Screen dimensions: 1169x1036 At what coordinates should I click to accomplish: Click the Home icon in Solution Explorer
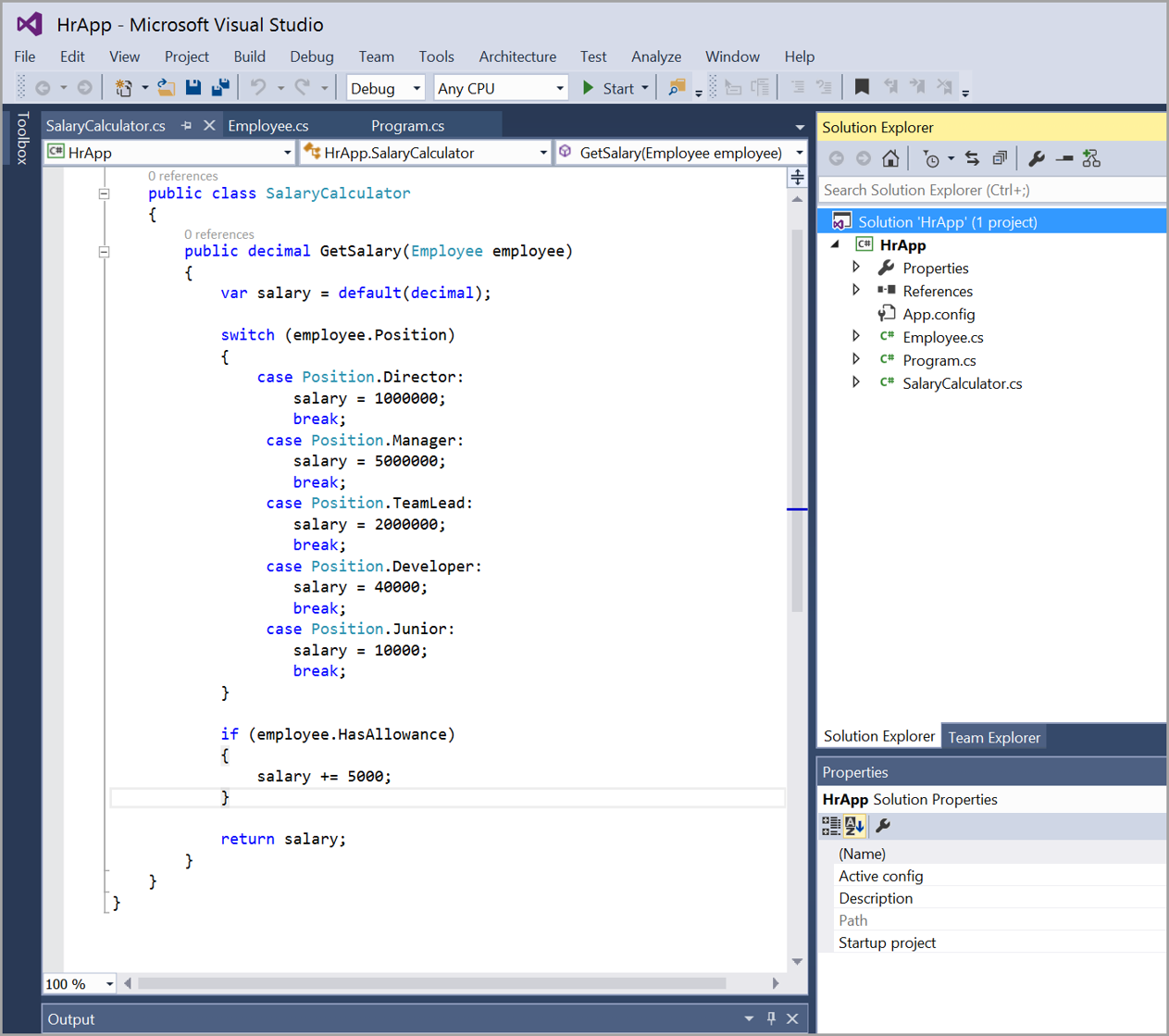[890, 158]
